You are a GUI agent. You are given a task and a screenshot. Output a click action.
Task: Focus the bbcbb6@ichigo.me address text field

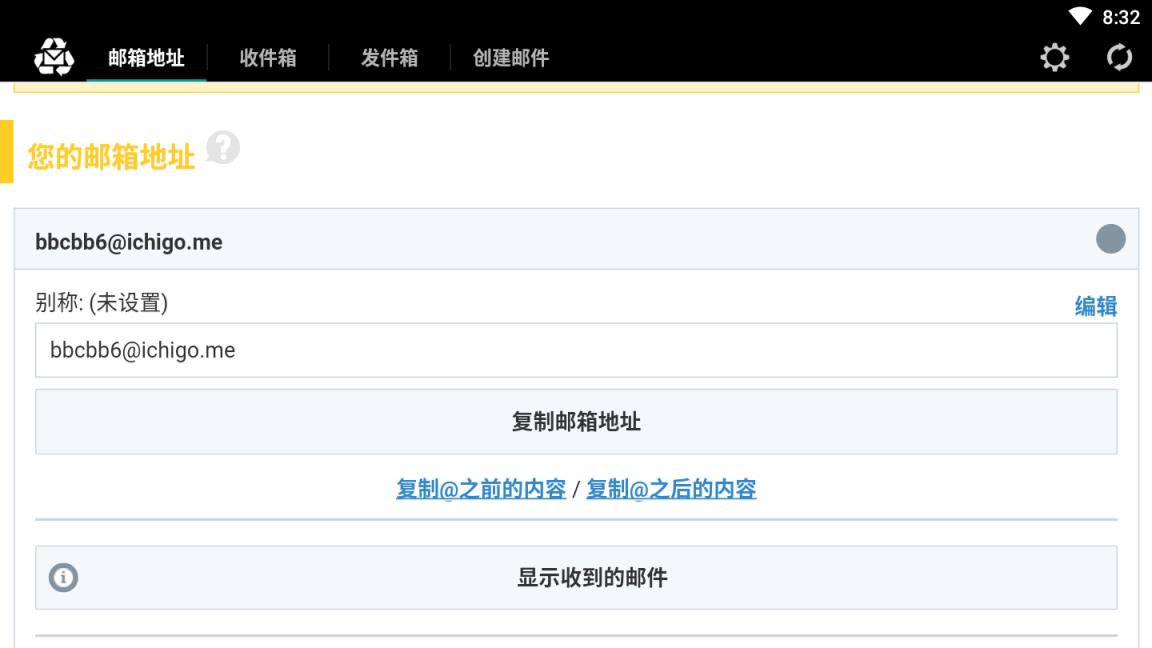576,350
